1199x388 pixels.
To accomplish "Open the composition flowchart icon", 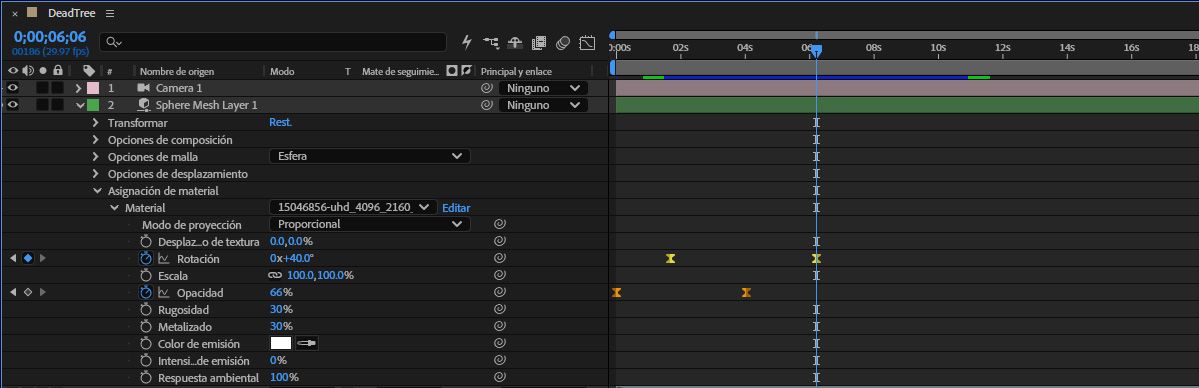I will (491, 43).
